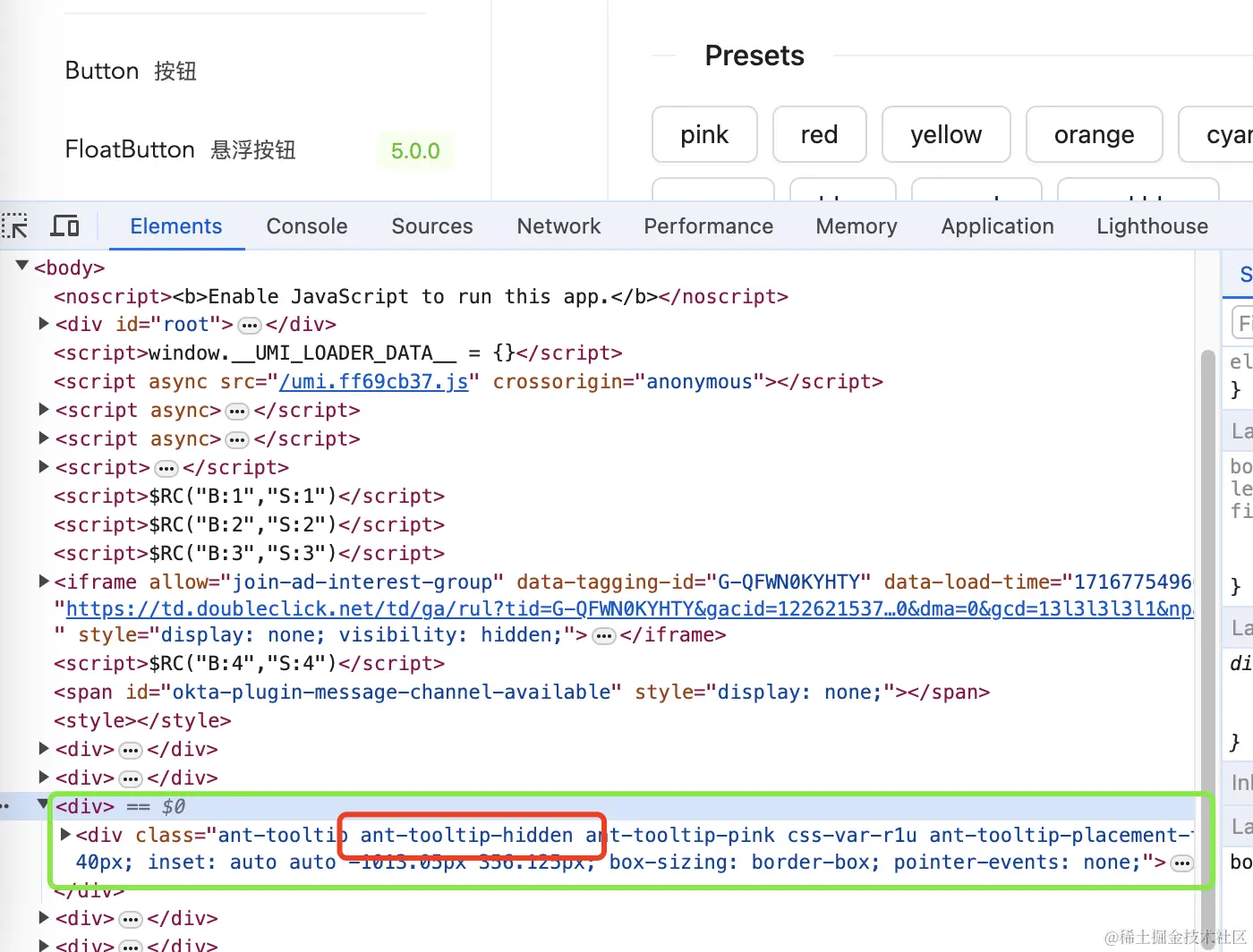This screenshot has height=952, width=1253.
Task: Open the Button 按钮 sidebar entry
Action: tap(131, 71)
